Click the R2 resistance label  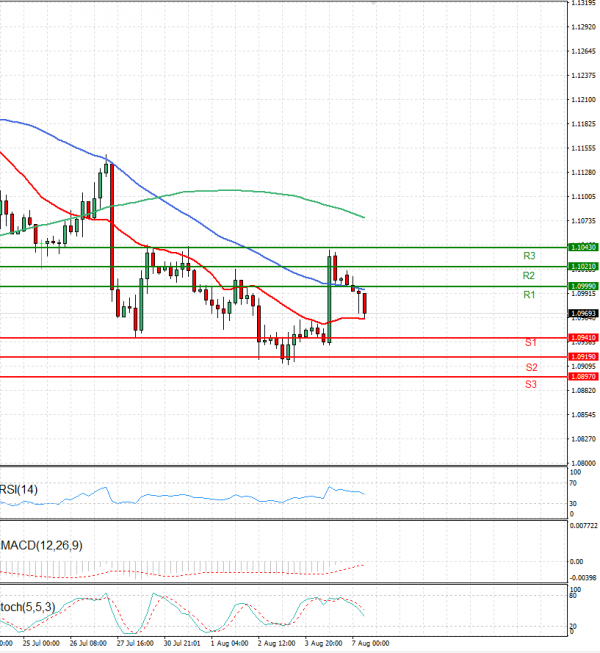click(x=528, y=275)
